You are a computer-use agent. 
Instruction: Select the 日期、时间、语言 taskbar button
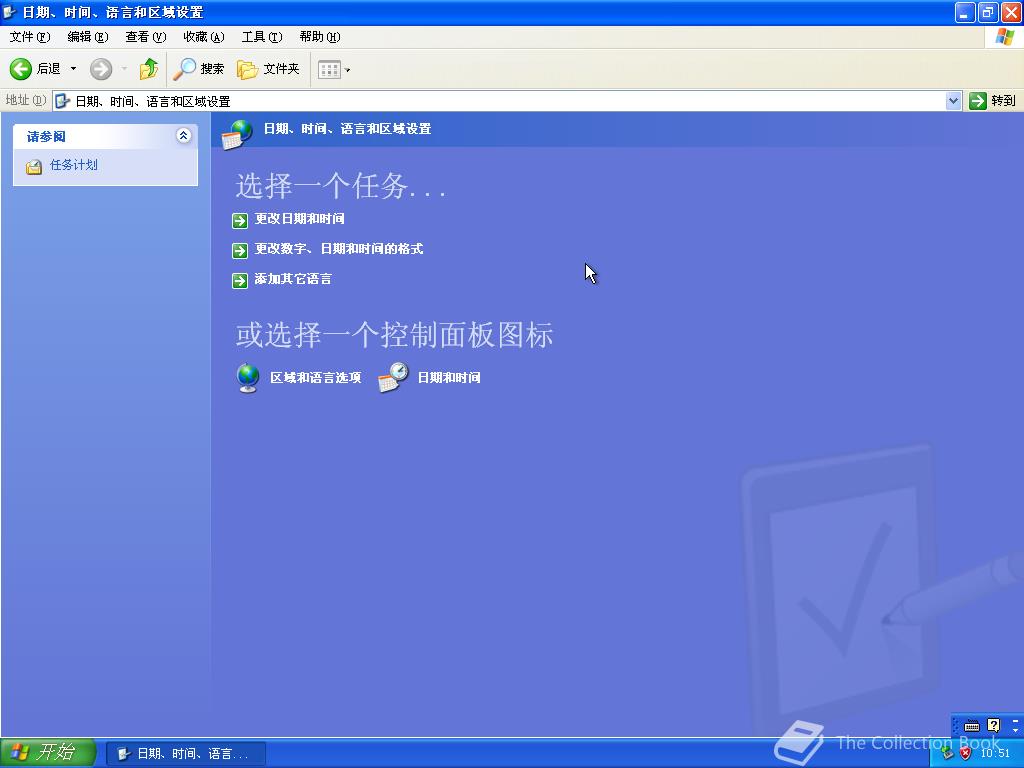coord(185,754)
